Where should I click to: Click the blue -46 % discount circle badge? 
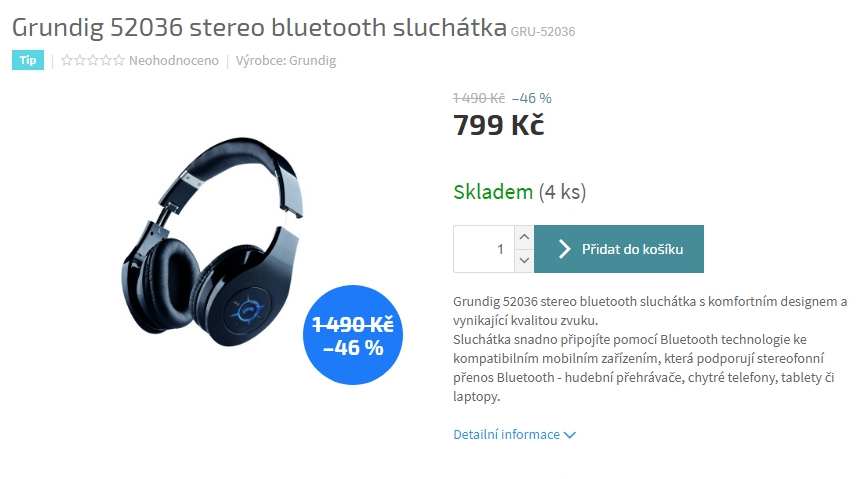click(353, 335)
